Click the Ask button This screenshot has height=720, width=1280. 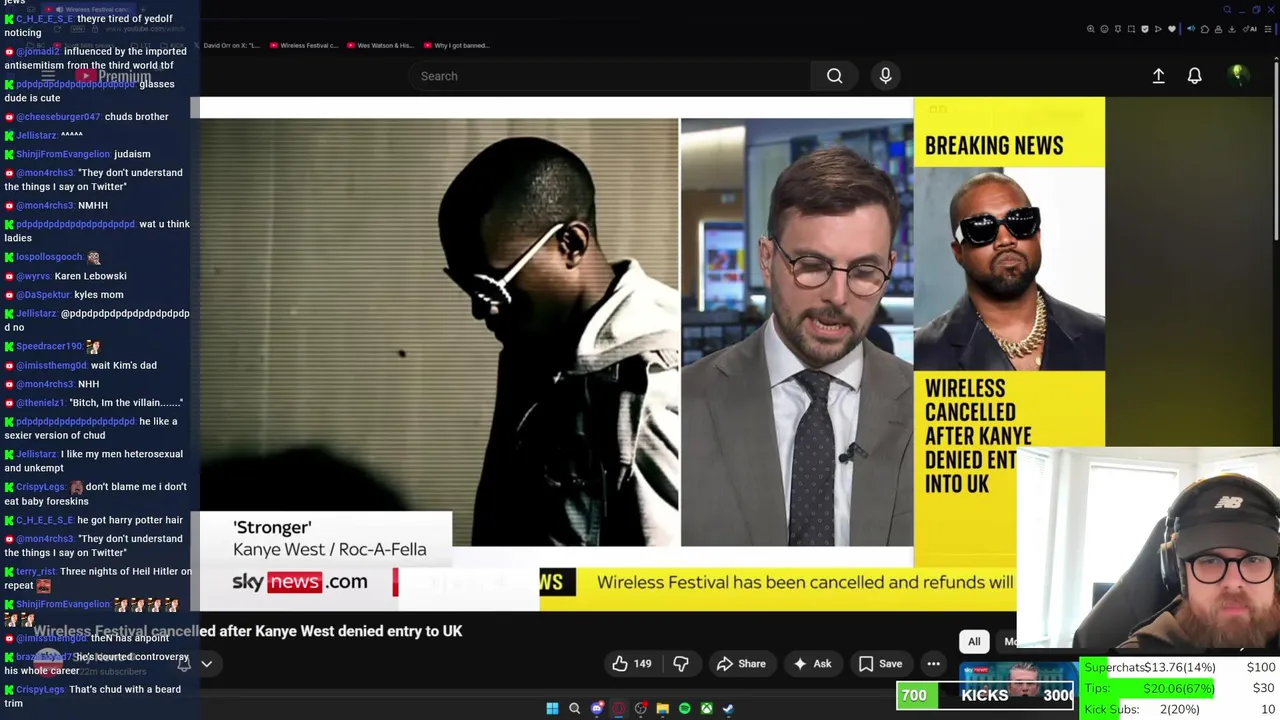812,664
